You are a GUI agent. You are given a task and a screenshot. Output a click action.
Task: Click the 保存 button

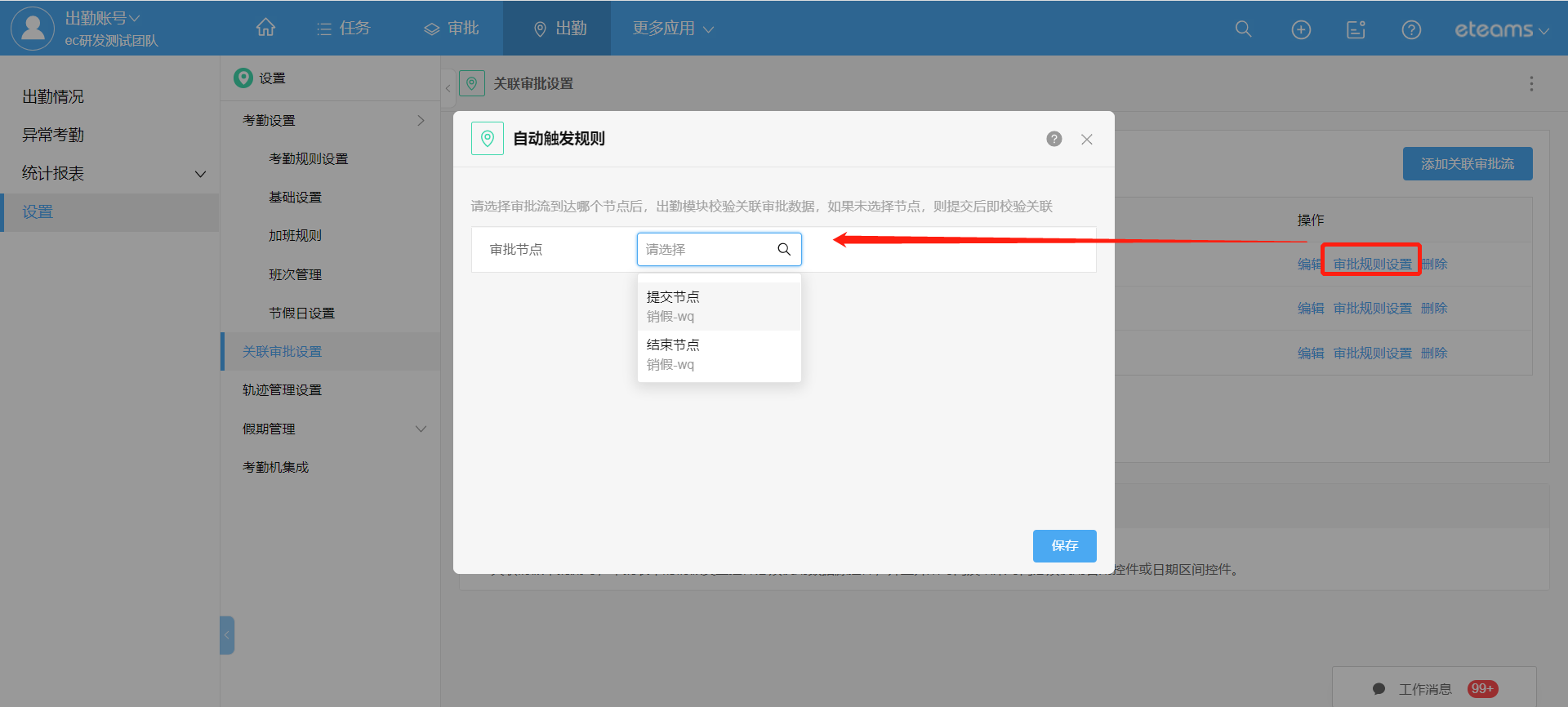coord(1065,545)
